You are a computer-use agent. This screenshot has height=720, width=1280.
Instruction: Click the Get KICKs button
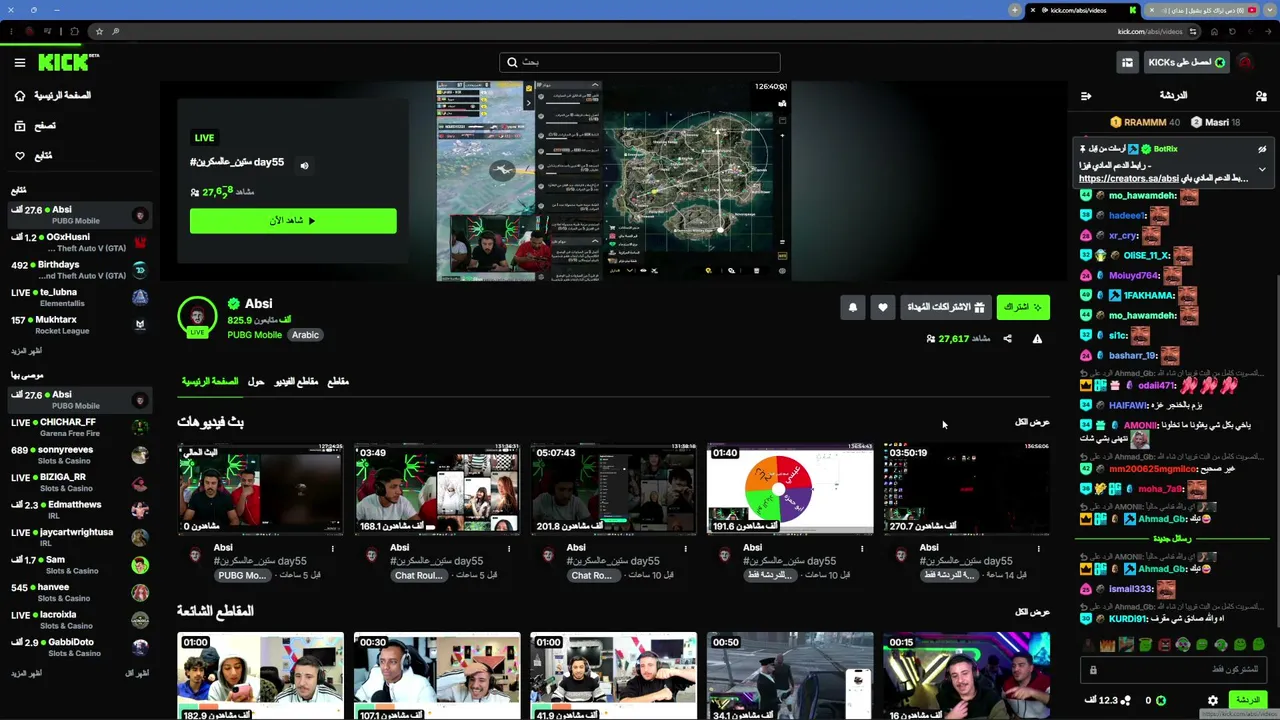(1187, 62)
